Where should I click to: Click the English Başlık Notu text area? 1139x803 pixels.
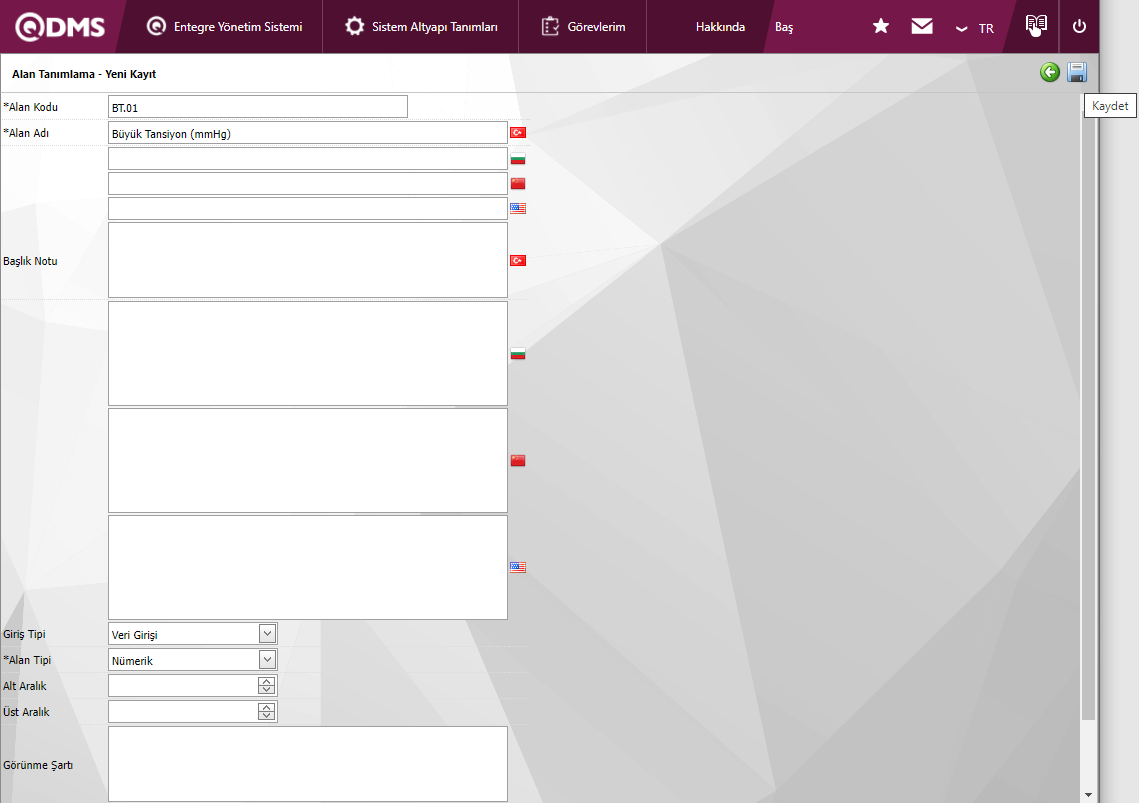pyautogui.click(x=308, y=568)
